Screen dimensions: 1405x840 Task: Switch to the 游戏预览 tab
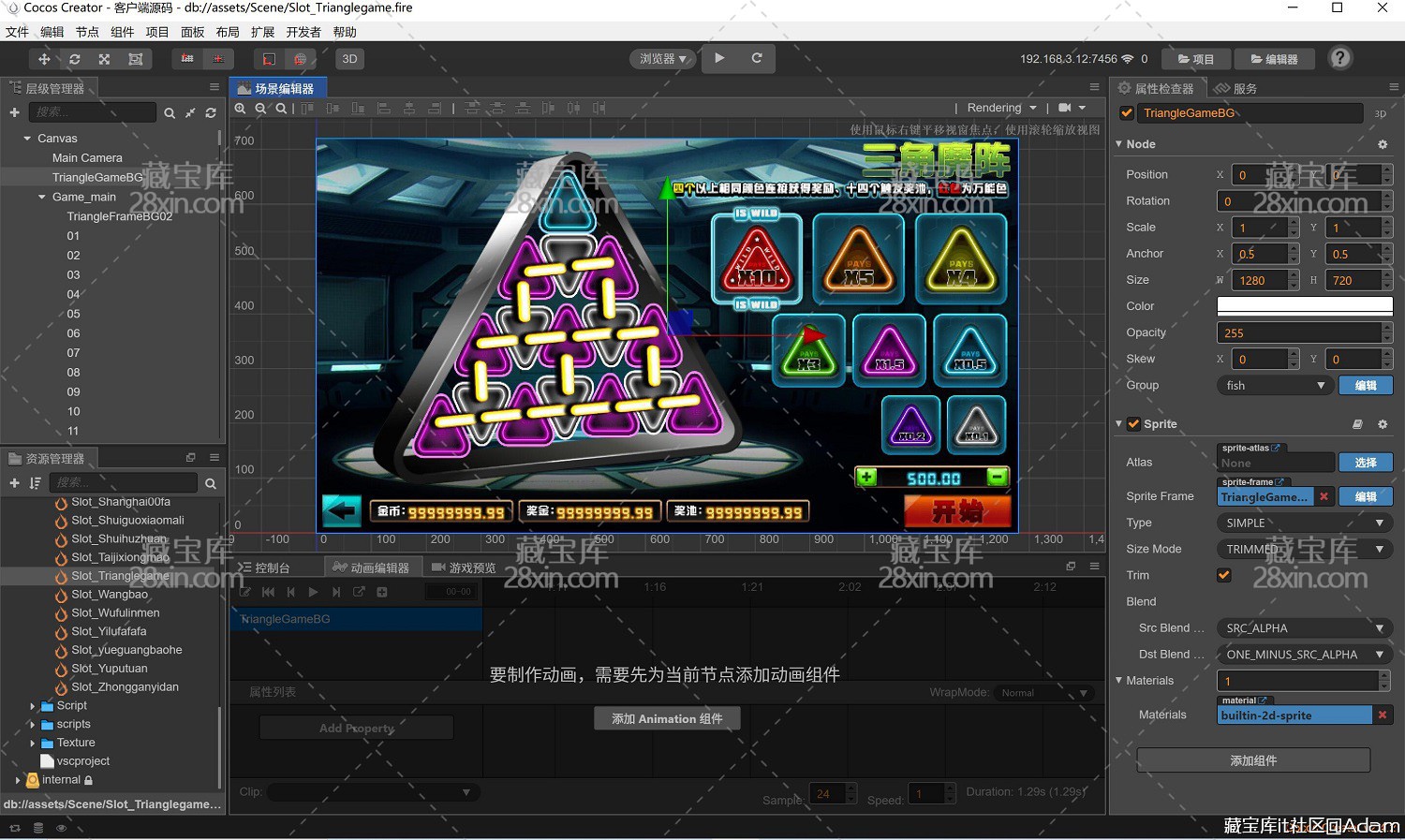(x=464, y=567)
